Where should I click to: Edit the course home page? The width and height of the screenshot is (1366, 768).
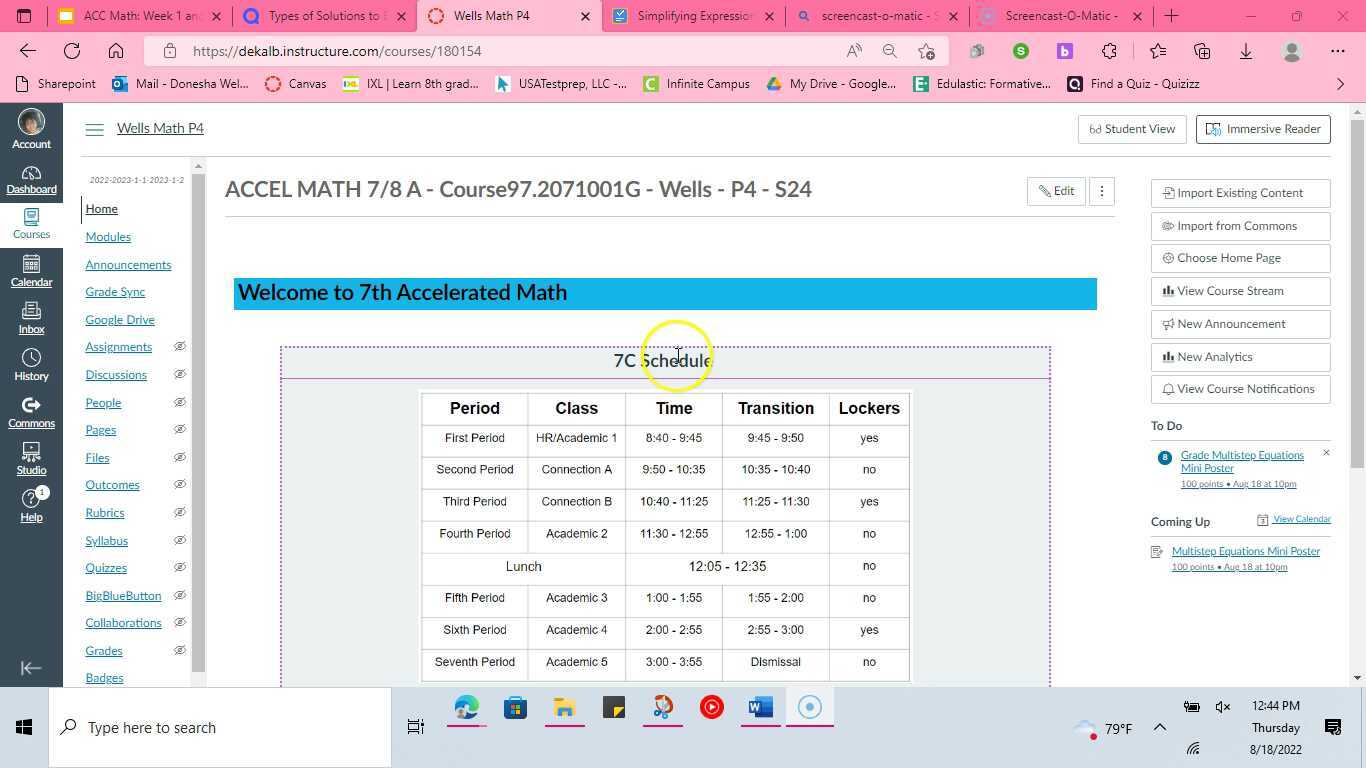pos(1056,191)
